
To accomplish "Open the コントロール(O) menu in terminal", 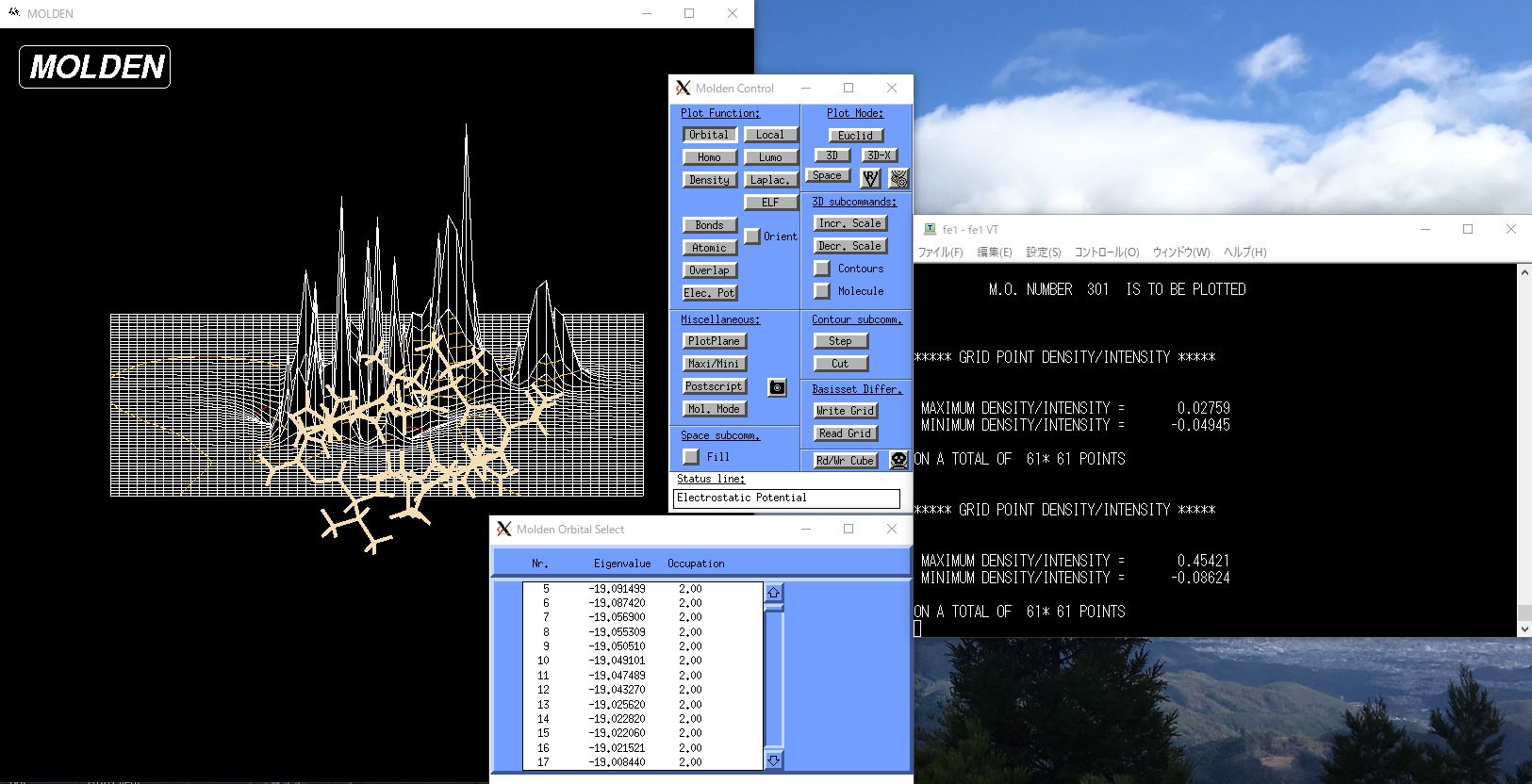I will tap(1107, 253).
